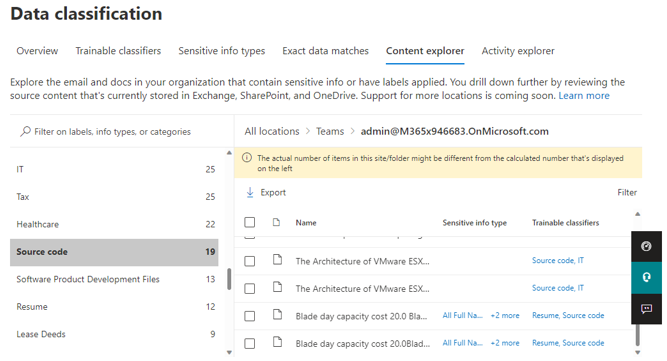
Task: Click Resume, Source code on Blade 20.0Blad... row
Action: point(568,343)
